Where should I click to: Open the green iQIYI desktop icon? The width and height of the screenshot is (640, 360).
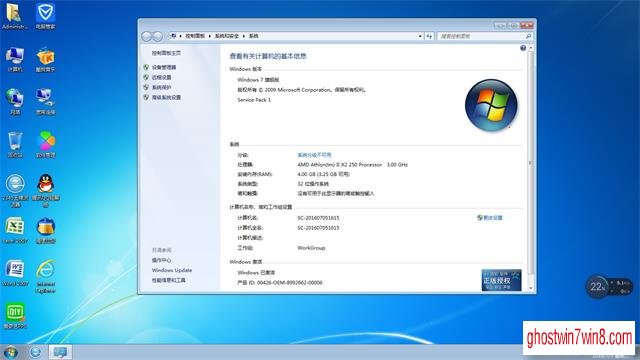point(15,316)
